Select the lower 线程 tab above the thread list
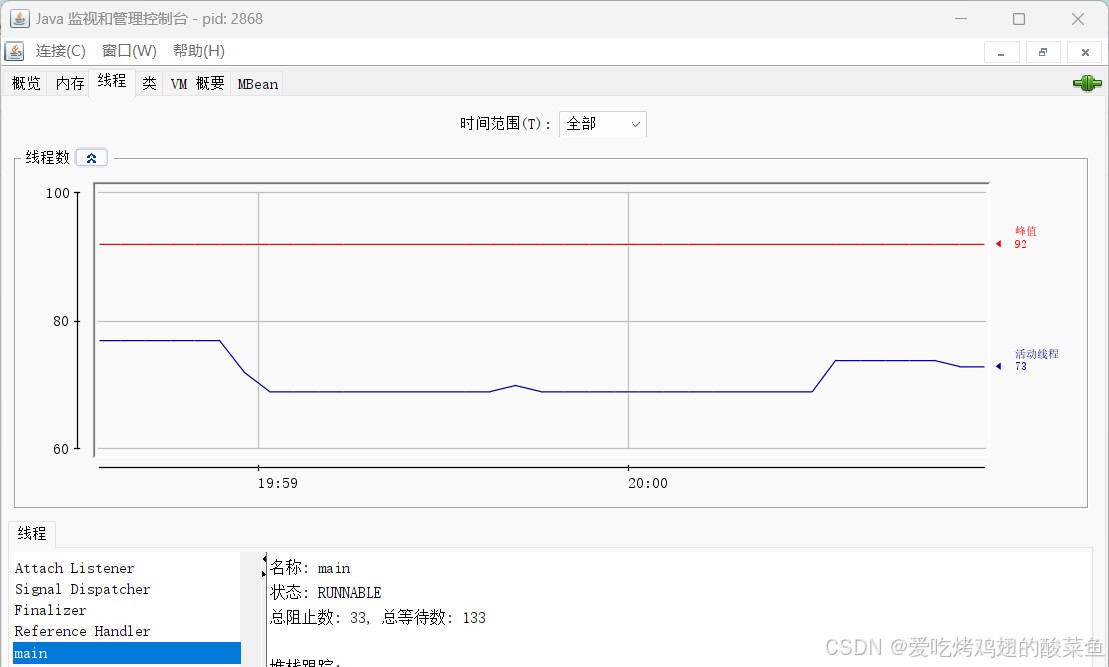Screen dimensions: 1109x667 point(32,533)
